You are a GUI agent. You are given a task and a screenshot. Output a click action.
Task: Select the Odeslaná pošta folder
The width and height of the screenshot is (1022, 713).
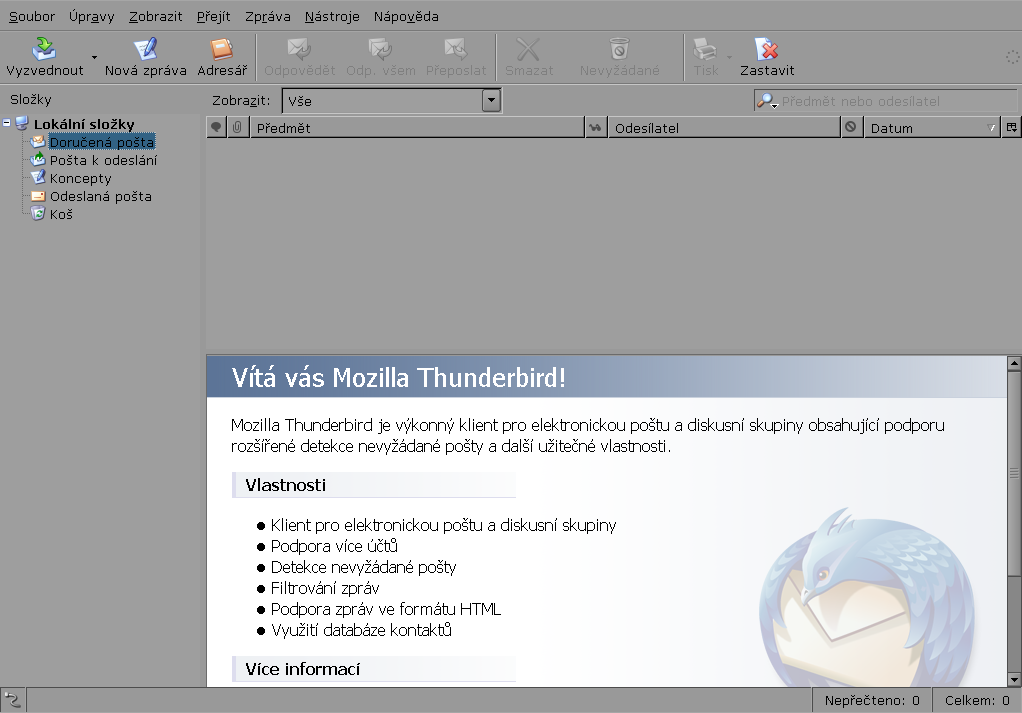click(100, 196)
